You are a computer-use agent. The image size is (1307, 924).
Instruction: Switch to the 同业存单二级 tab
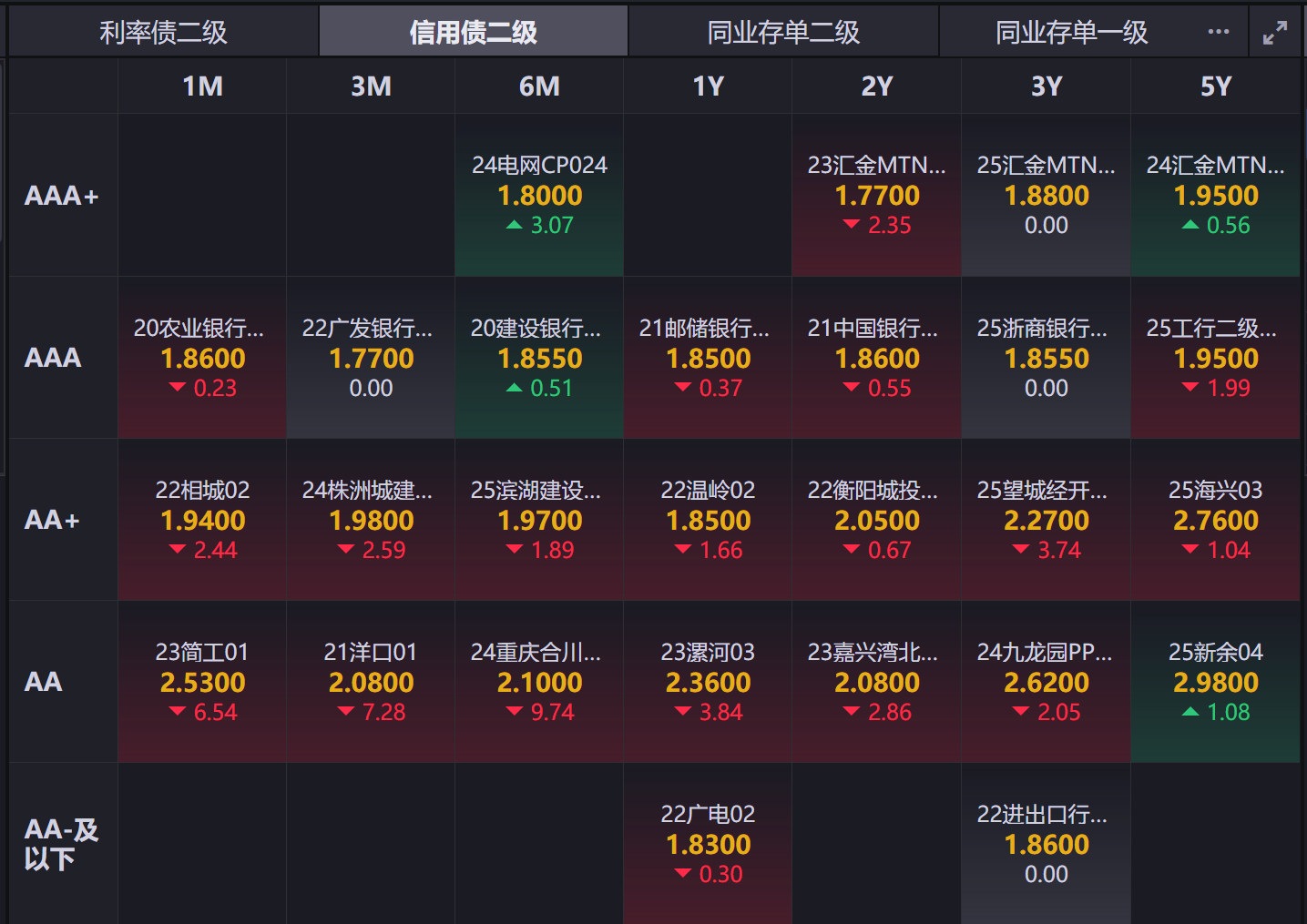[783, 32]
